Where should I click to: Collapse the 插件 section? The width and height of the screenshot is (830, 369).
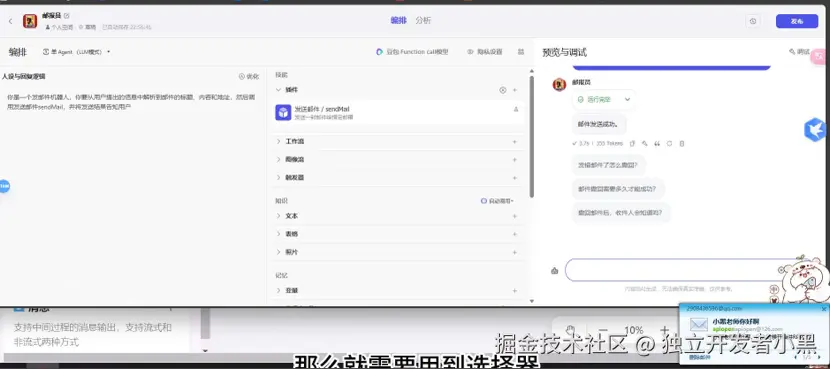(x=278, y=90)
